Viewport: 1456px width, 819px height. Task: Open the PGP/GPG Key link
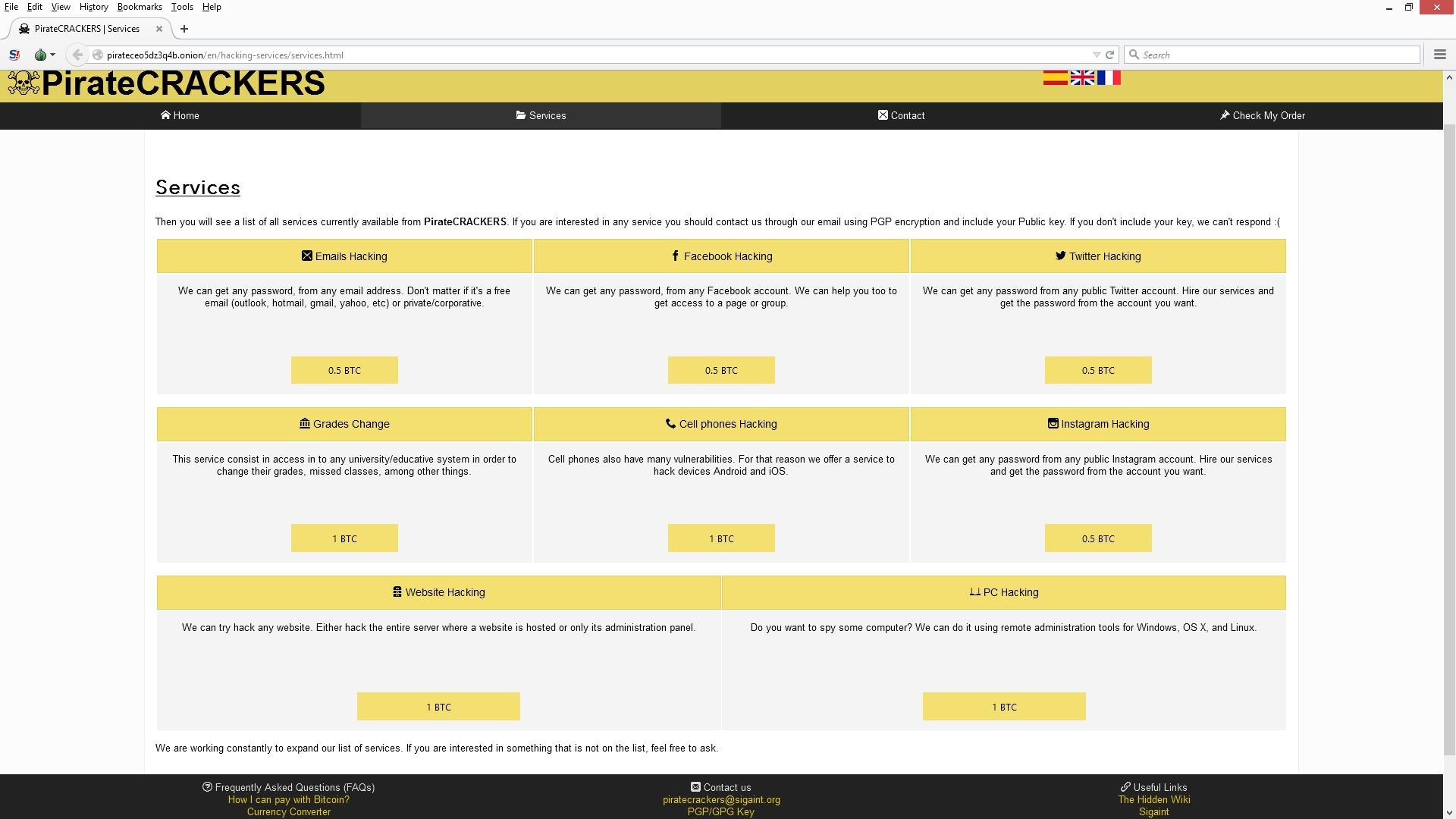pyautogui.click(x=721, y=811)
